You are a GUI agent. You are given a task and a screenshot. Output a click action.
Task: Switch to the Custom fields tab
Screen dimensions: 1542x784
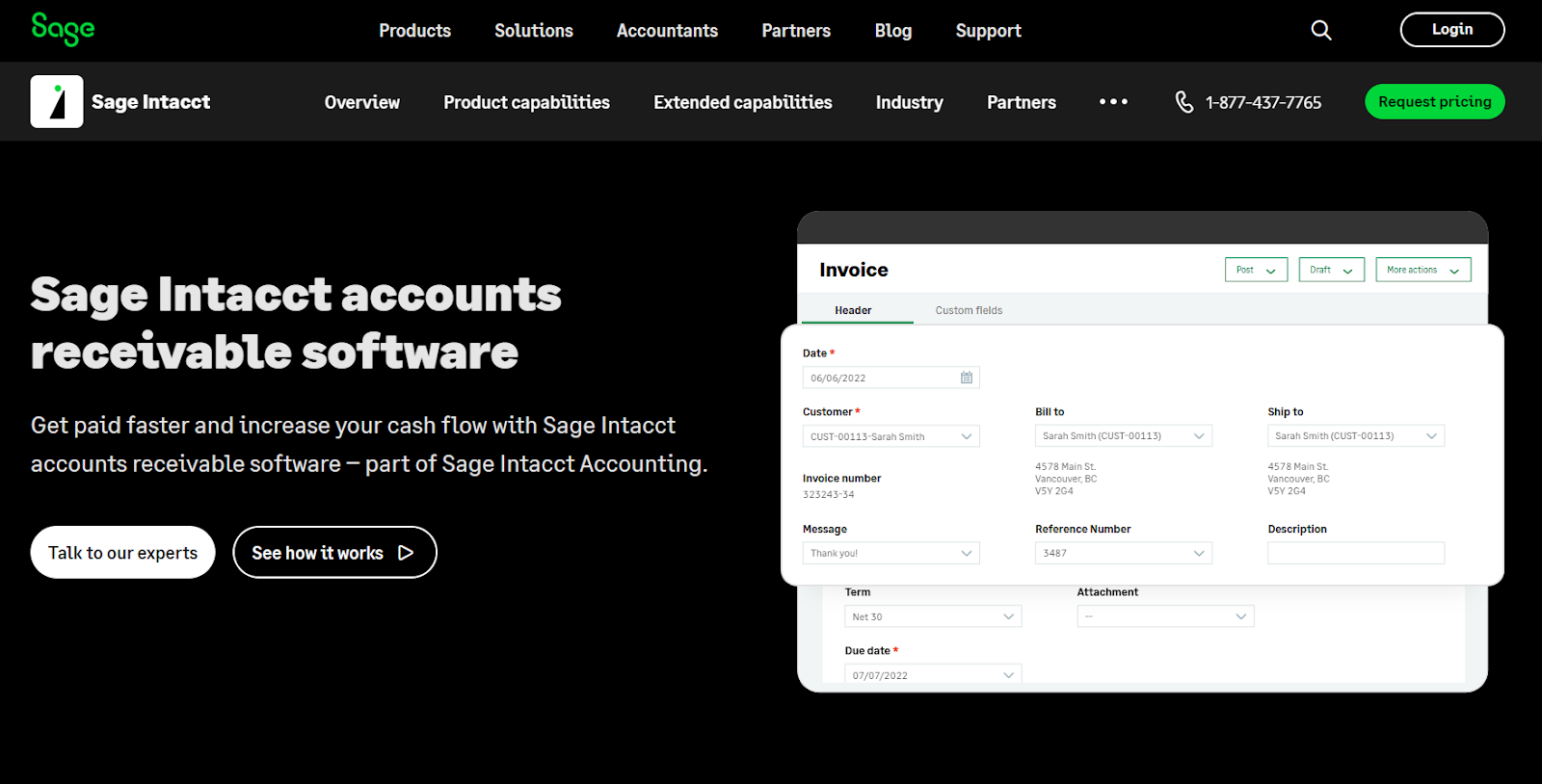[969, 310]
